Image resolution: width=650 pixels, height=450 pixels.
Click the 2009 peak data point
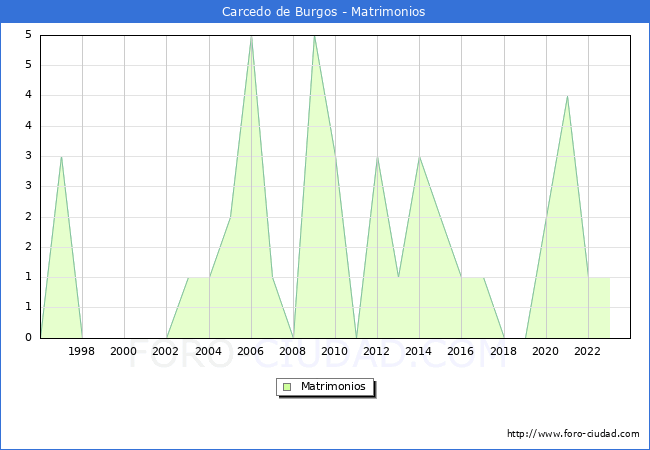314,36
